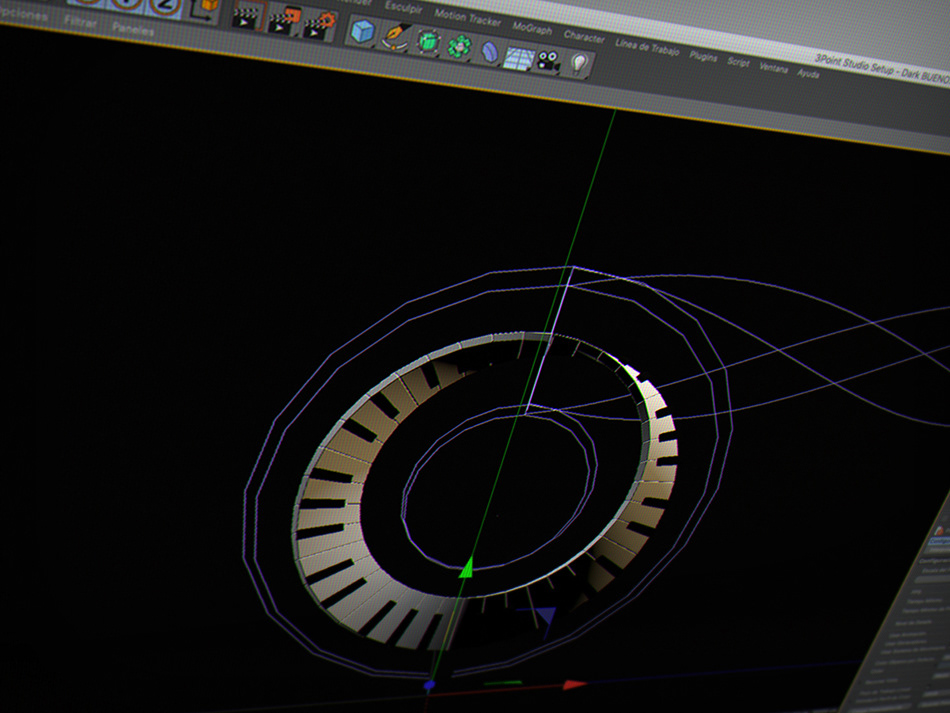The width and height of the screenshot is (950, 713).
Task: Open the Character menu
Action: click(x=584, y=36)
